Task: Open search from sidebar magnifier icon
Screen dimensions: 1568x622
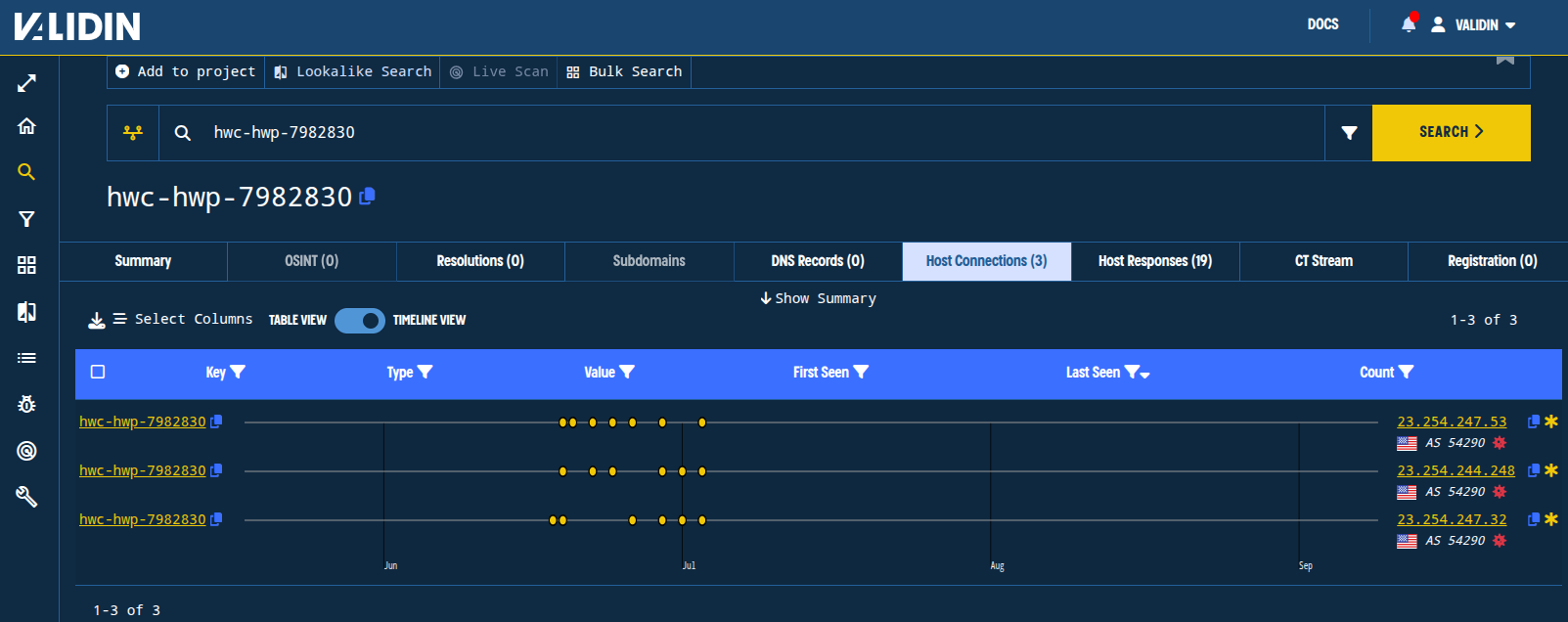Action: coord(26,172)
